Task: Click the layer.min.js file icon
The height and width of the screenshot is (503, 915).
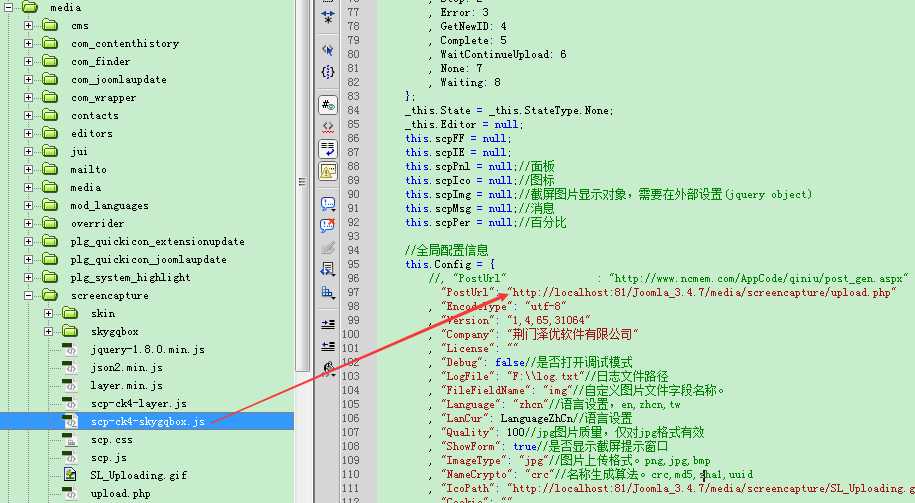Action: [x=70, y=385]
